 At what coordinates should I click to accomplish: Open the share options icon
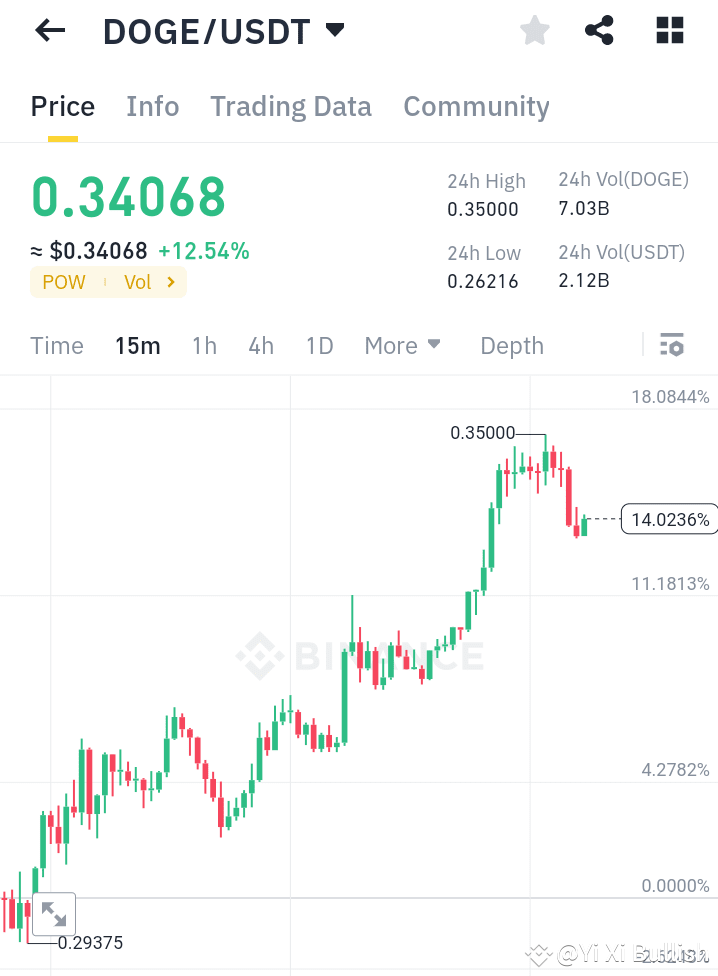[x=599, y=30]
